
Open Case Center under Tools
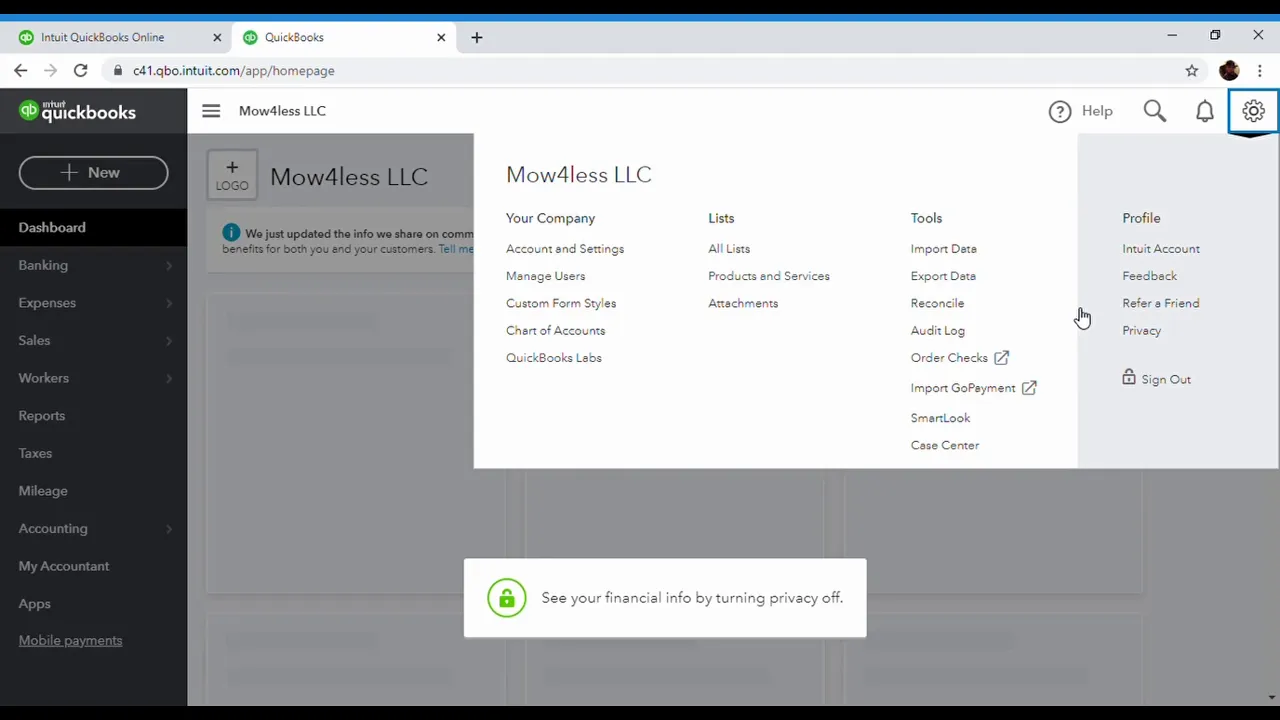[x=945, y=445]
